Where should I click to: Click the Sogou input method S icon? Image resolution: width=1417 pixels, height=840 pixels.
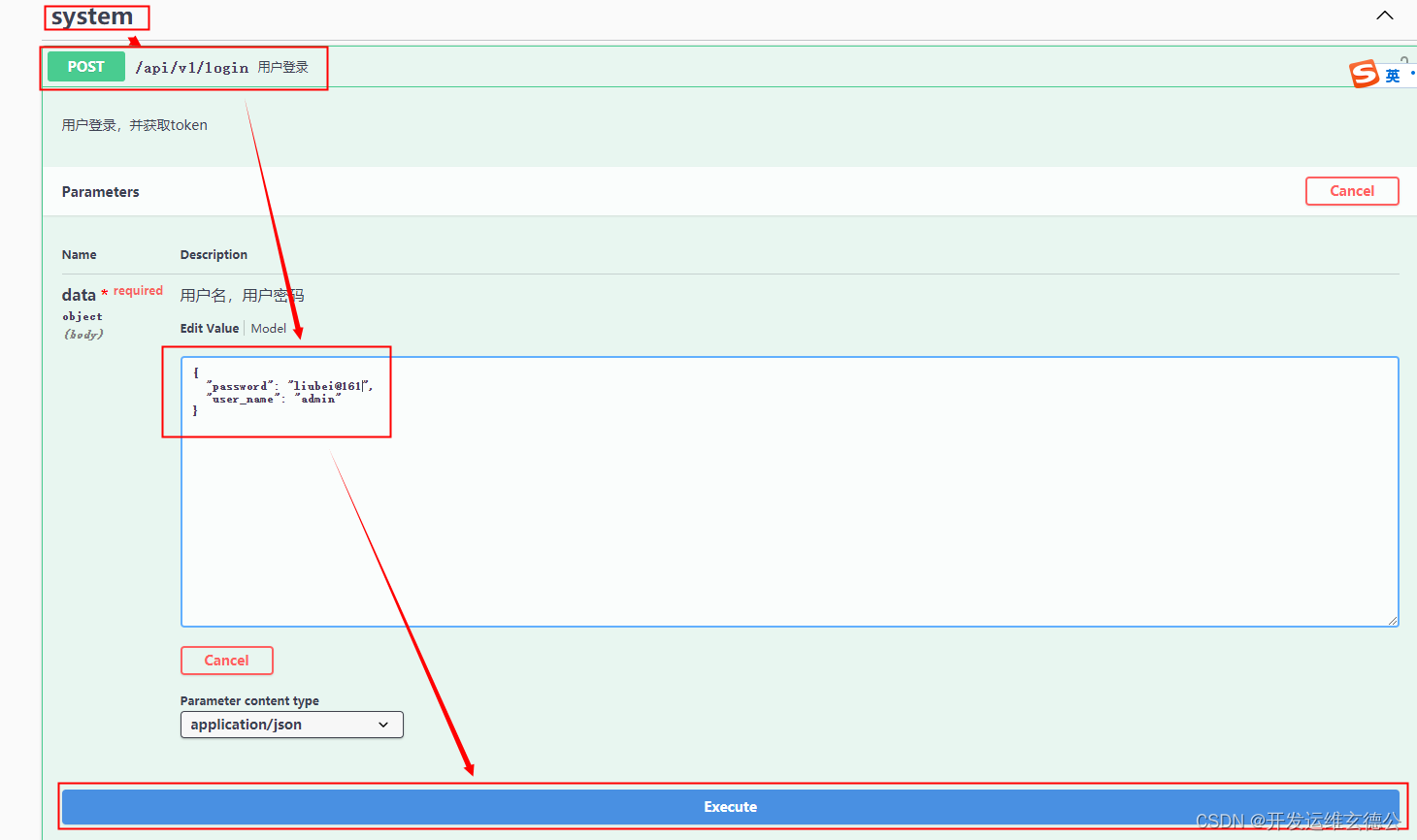1365,74
